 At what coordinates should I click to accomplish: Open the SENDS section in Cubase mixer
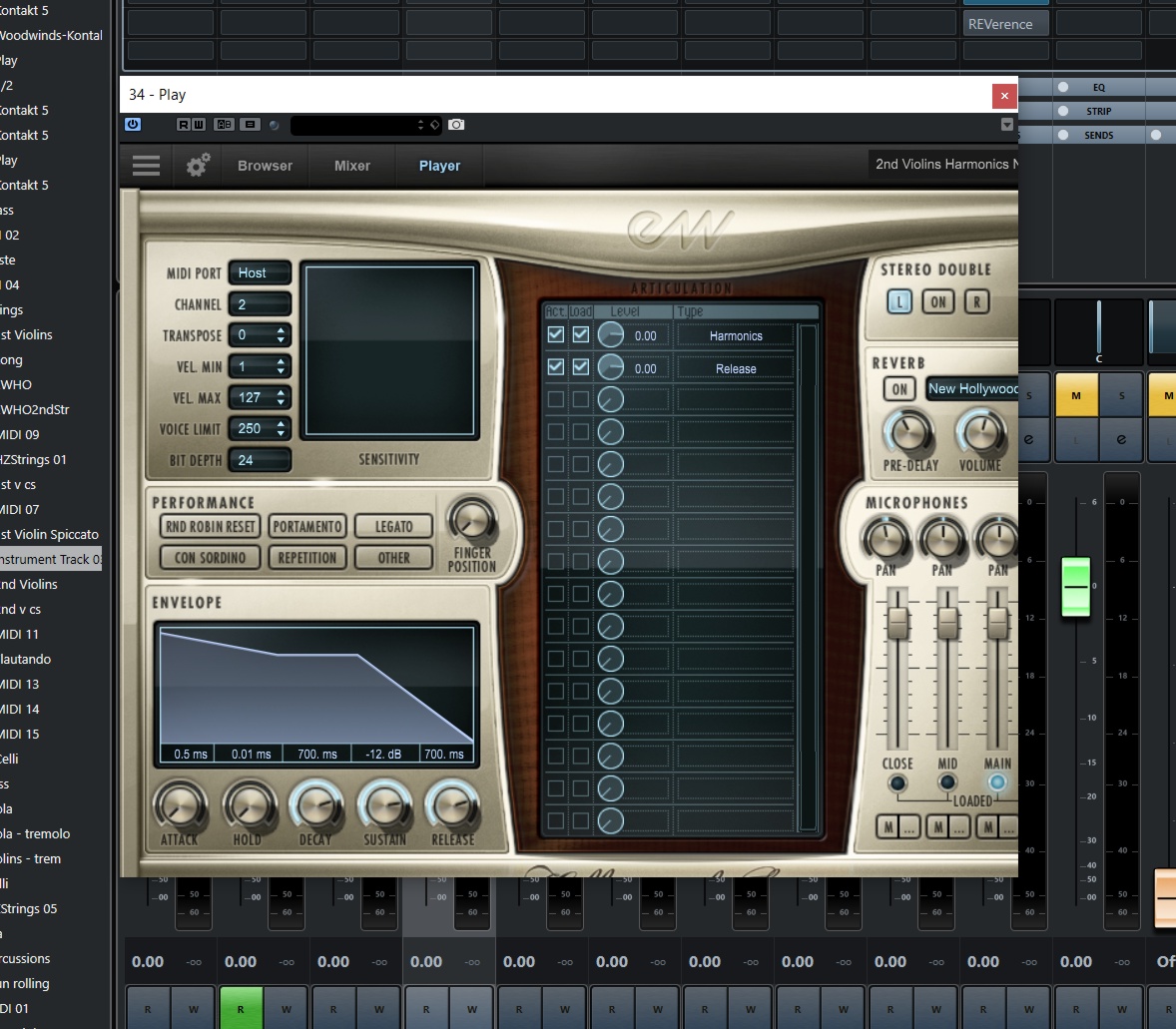coord(1099,136)
